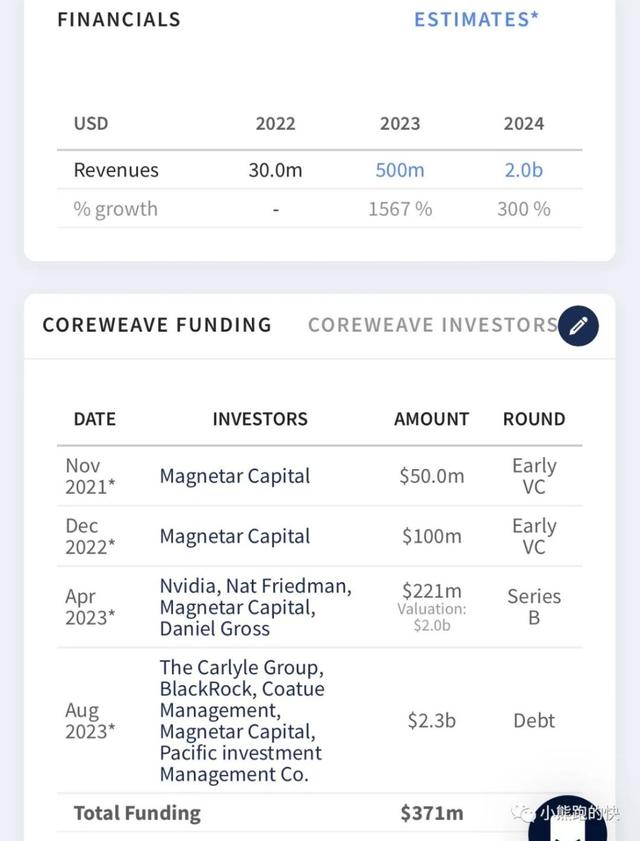Click the ROUND column header
This screenshot has height=841, width=640.
[534, 419]
